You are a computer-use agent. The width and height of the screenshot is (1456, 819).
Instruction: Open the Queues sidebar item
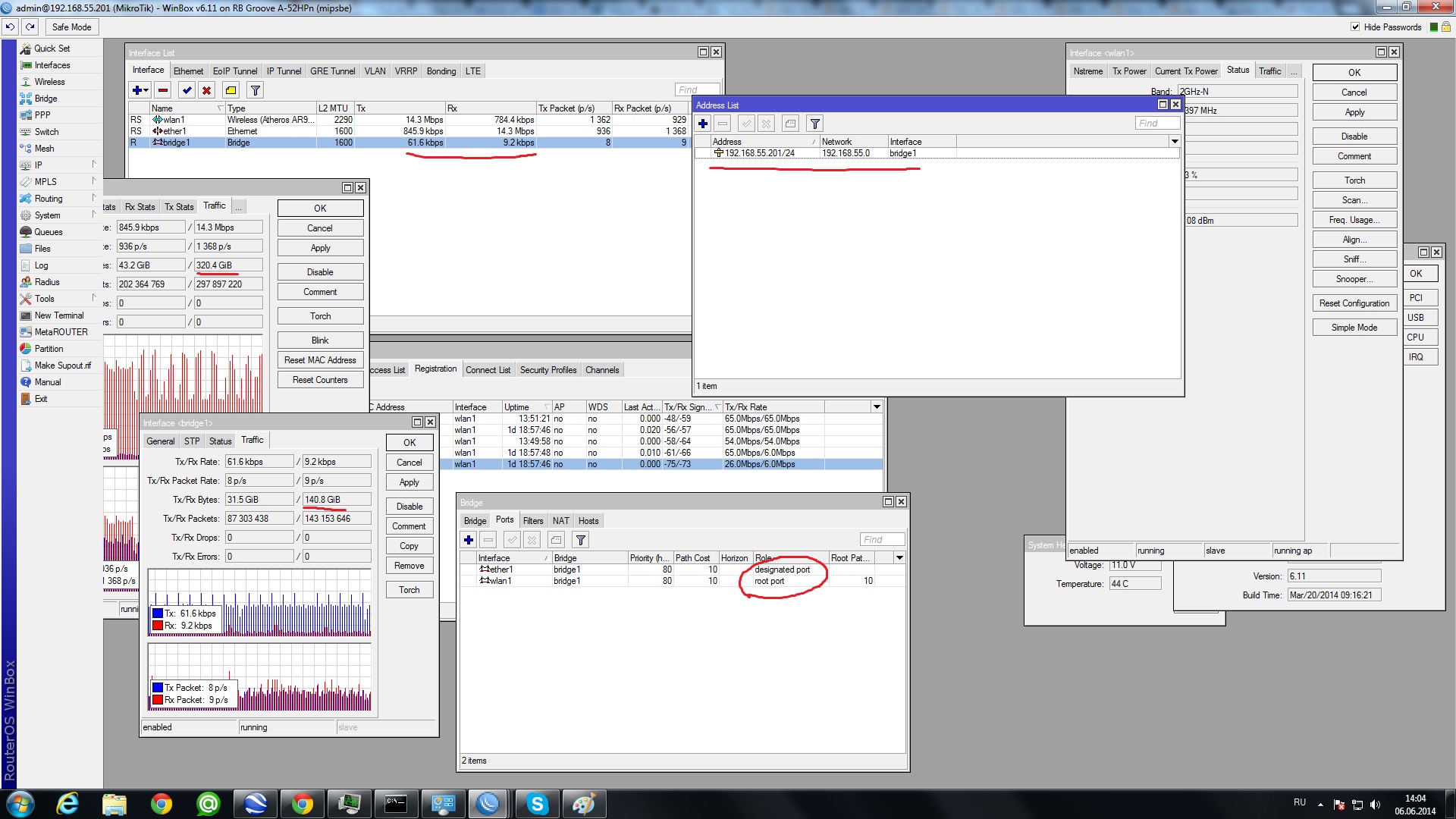pos(48,231)
